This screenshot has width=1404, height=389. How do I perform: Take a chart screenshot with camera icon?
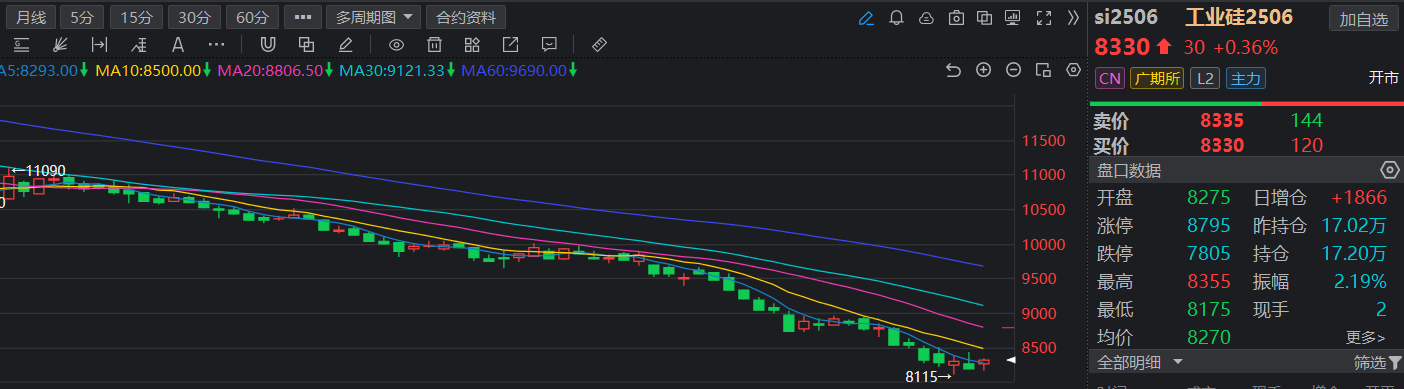pyautogui.click(x=955, y=17)
